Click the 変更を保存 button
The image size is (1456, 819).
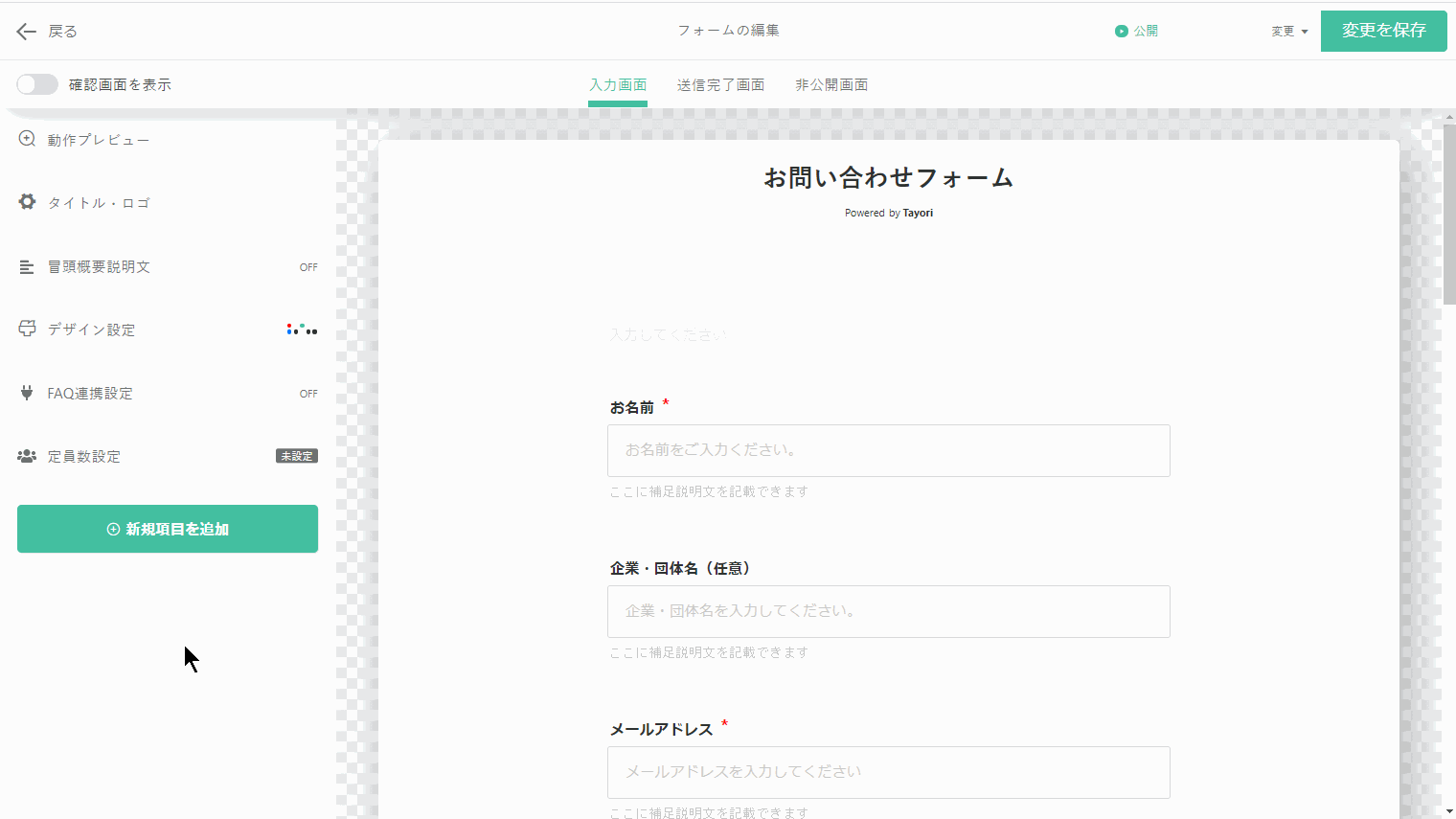point(1383,31)
